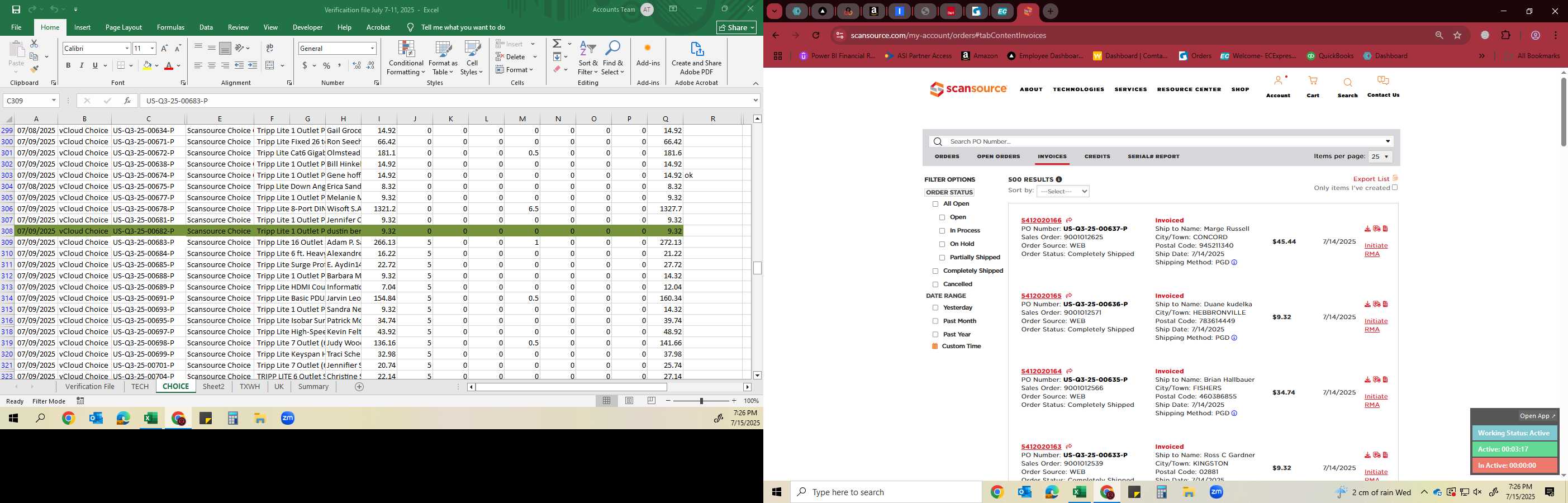Screen dimensions: 1568x503
Task: Click Initiate RMA for invoice 5412020165
Action: pyautogui.click(x=1376, y=325)
